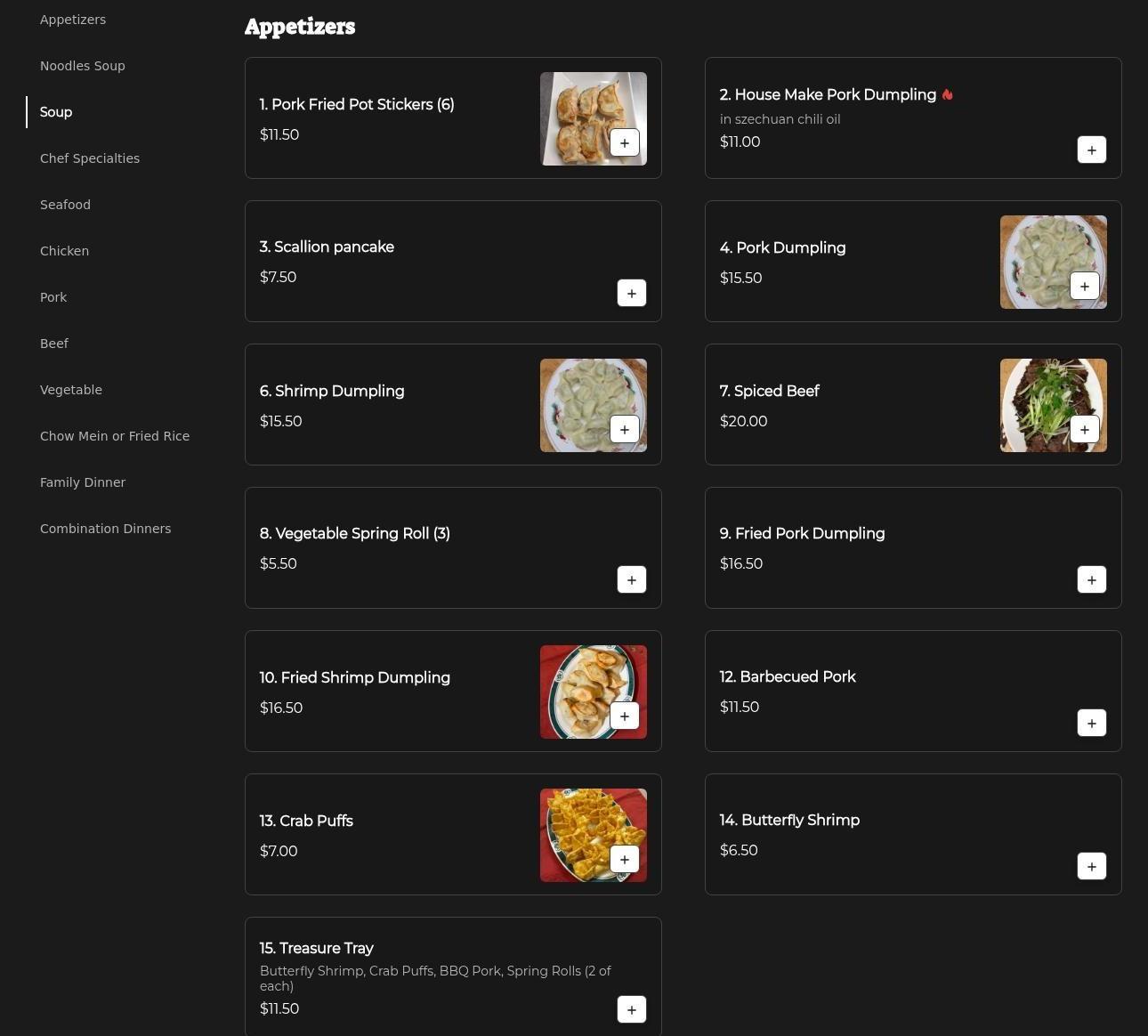Image resolution: width=1148 pixels, height=1036 pixels.
Task: Add Butterfly Shrimp to order
Action: [x=1091, y=866]
